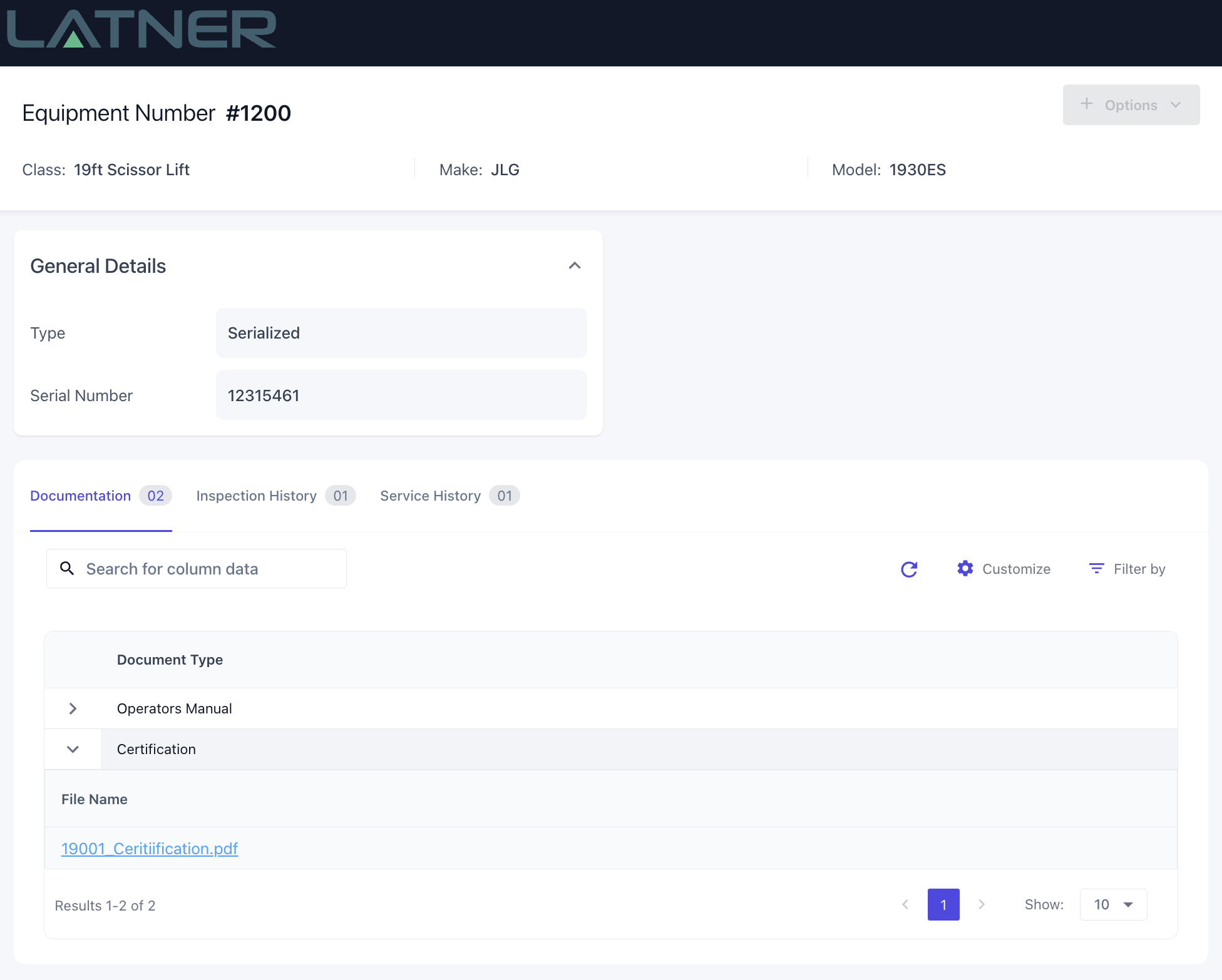Image resolution: width=1222 pixels, height=980 pixels.
Task: Click the search magnifier icon
Action: point(67,568)
